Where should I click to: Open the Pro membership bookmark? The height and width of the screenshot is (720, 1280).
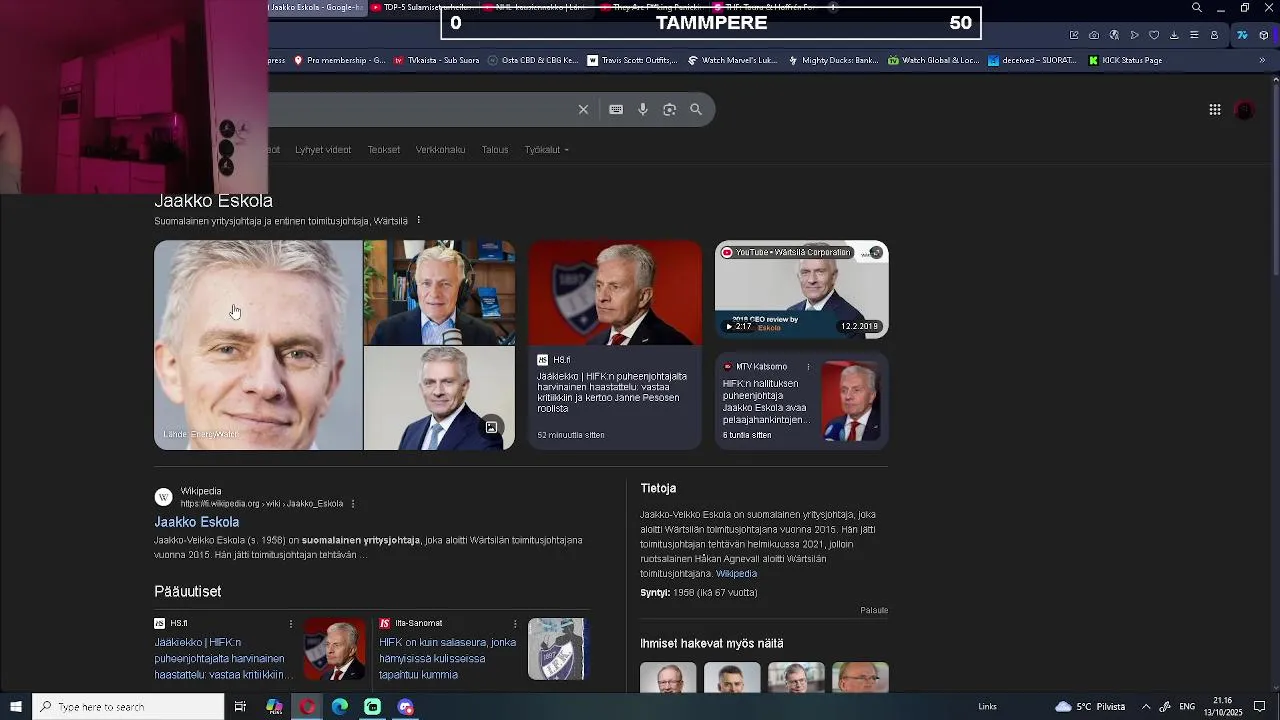point(339,60)
